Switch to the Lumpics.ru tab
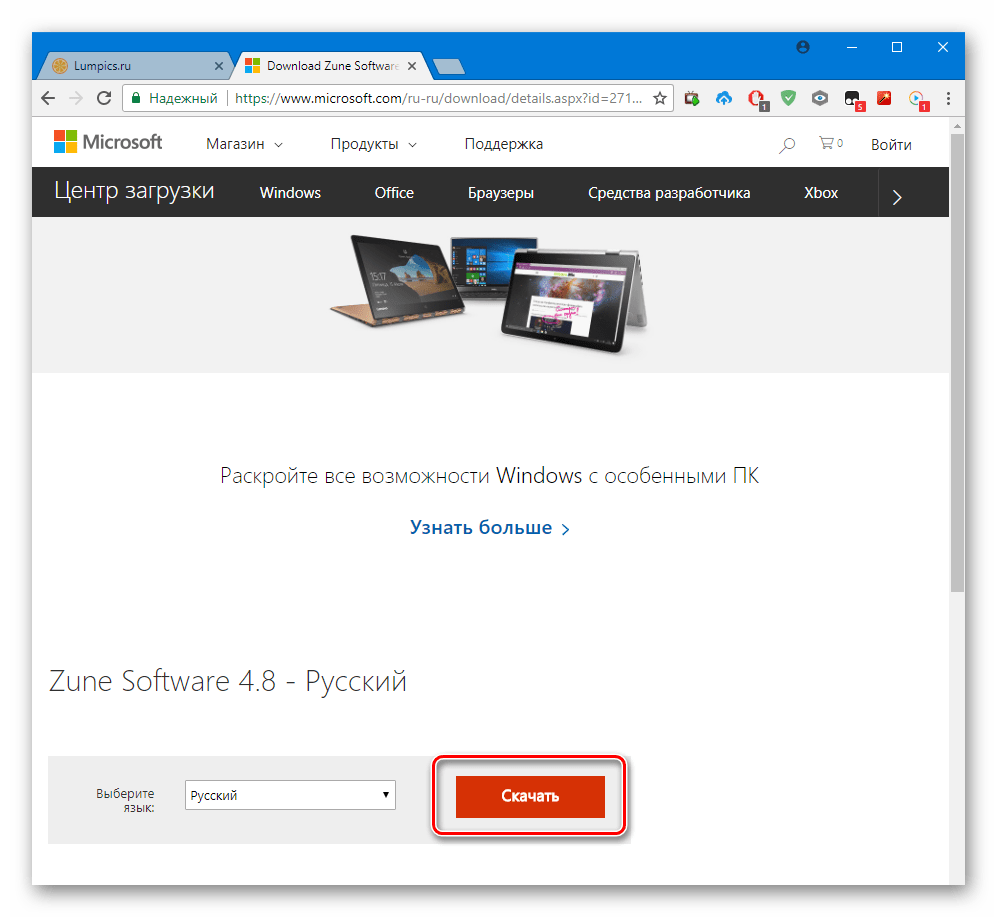This screenshot has height=917, width=997. 137,66
